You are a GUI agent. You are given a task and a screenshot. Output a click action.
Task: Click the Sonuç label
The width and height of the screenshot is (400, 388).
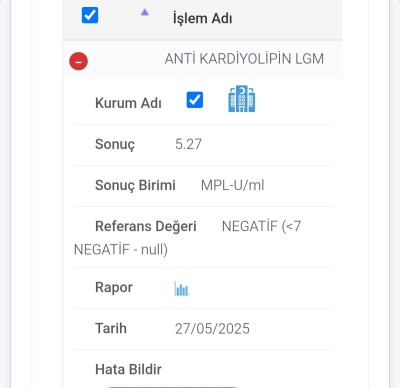[x=115, y=145]
